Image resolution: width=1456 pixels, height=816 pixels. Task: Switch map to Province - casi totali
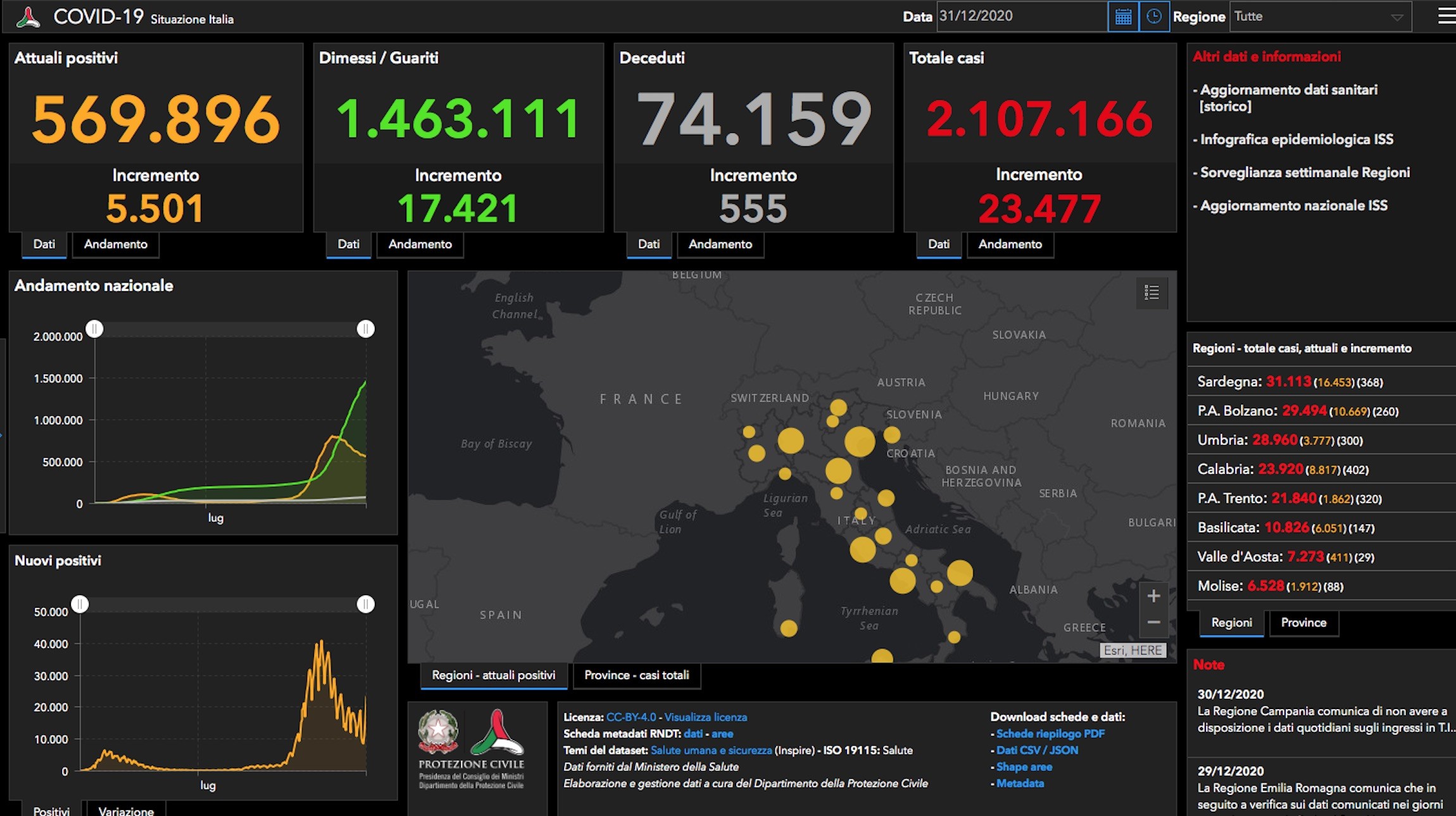637,675
